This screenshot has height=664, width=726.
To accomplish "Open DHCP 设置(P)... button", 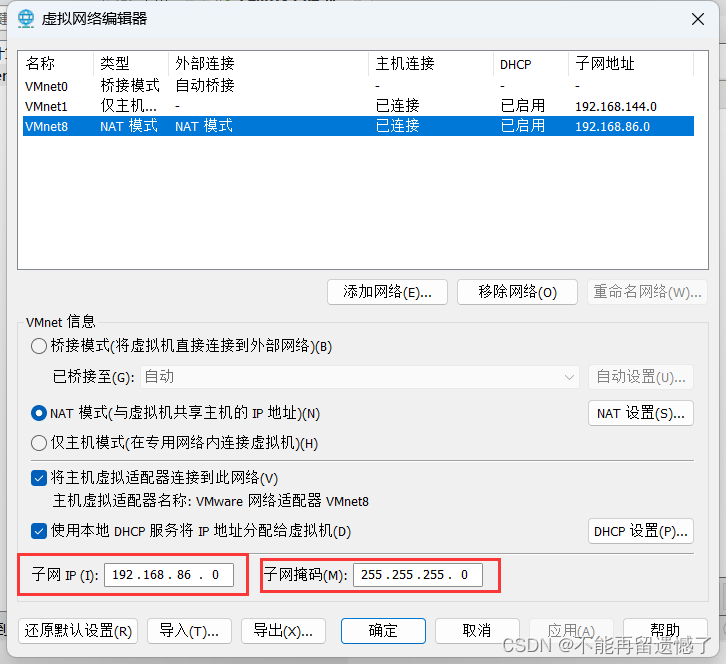I will [x=641, y=531].
